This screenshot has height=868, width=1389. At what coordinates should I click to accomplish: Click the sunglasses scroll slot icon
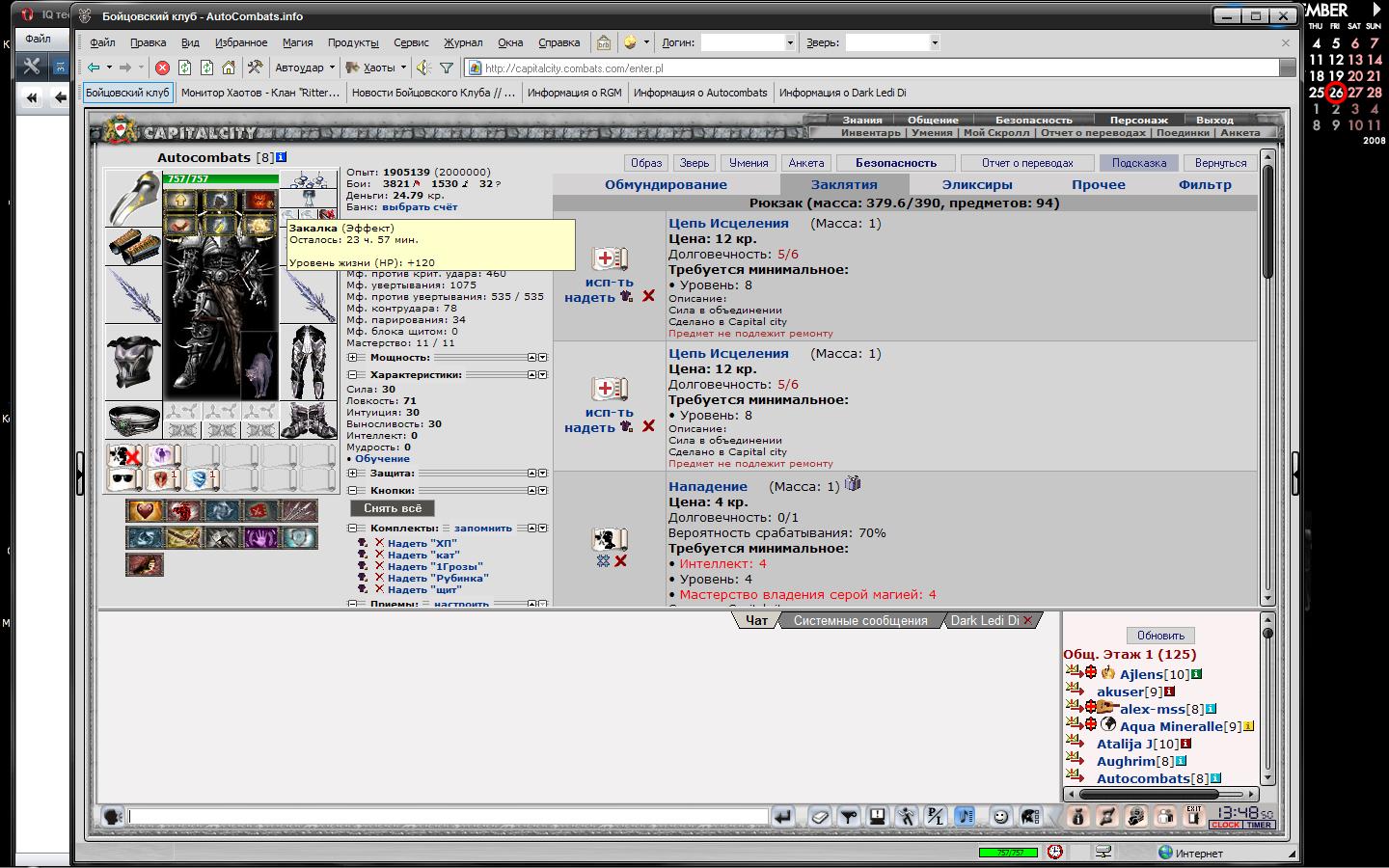(124, 479)
